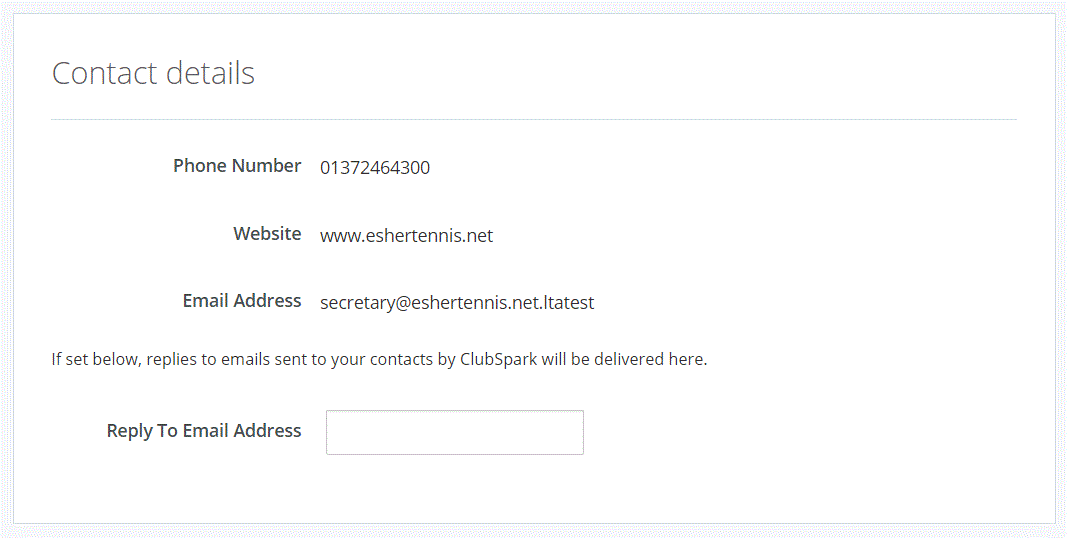Image resolution: width=1067 pixels, height=538 pixels.
Task: Click the Contact details heading
Action: pos(153,73)
